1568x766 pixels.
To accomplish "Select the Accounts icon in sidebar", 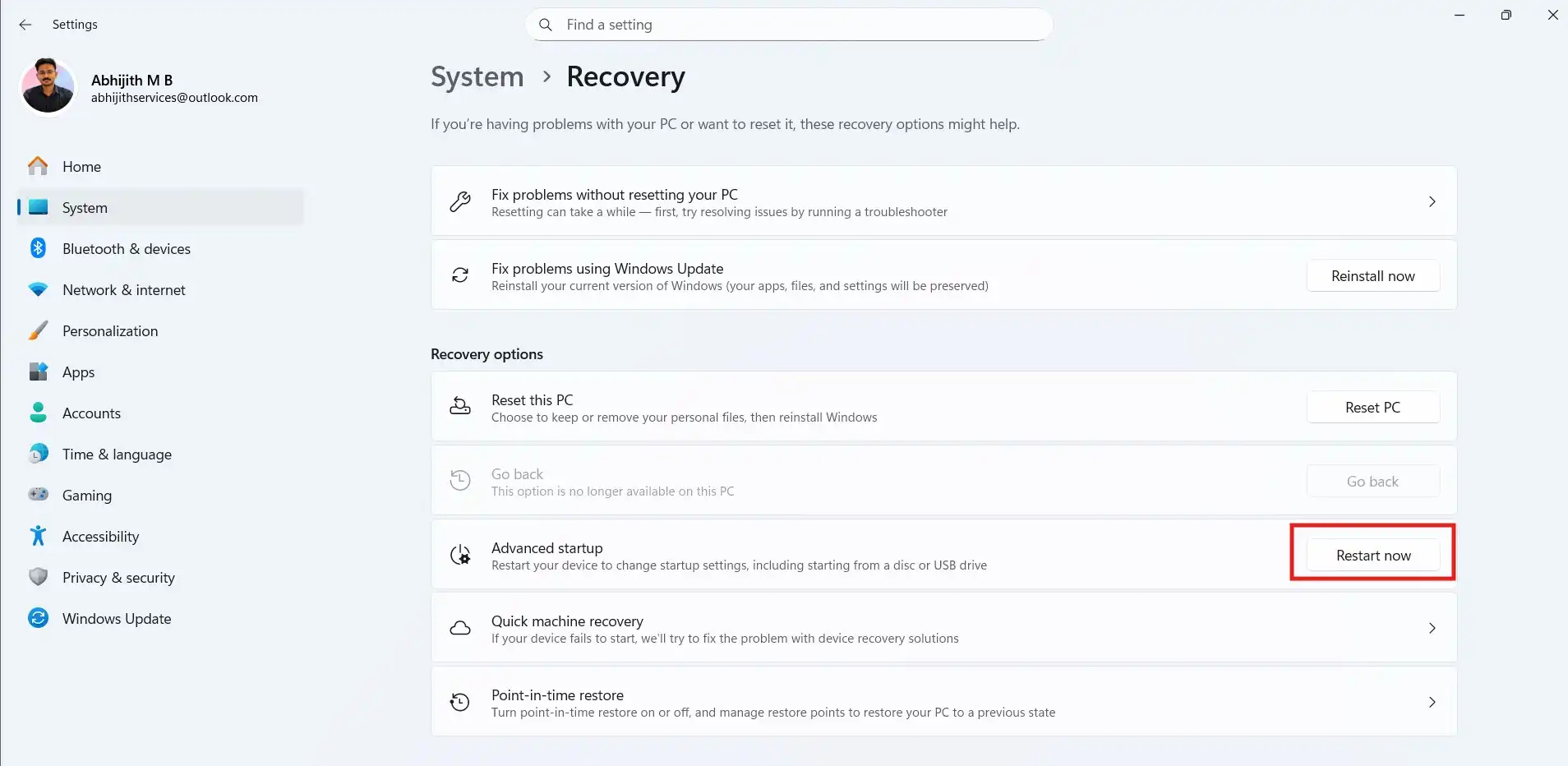I will click(x=38, y=413).
